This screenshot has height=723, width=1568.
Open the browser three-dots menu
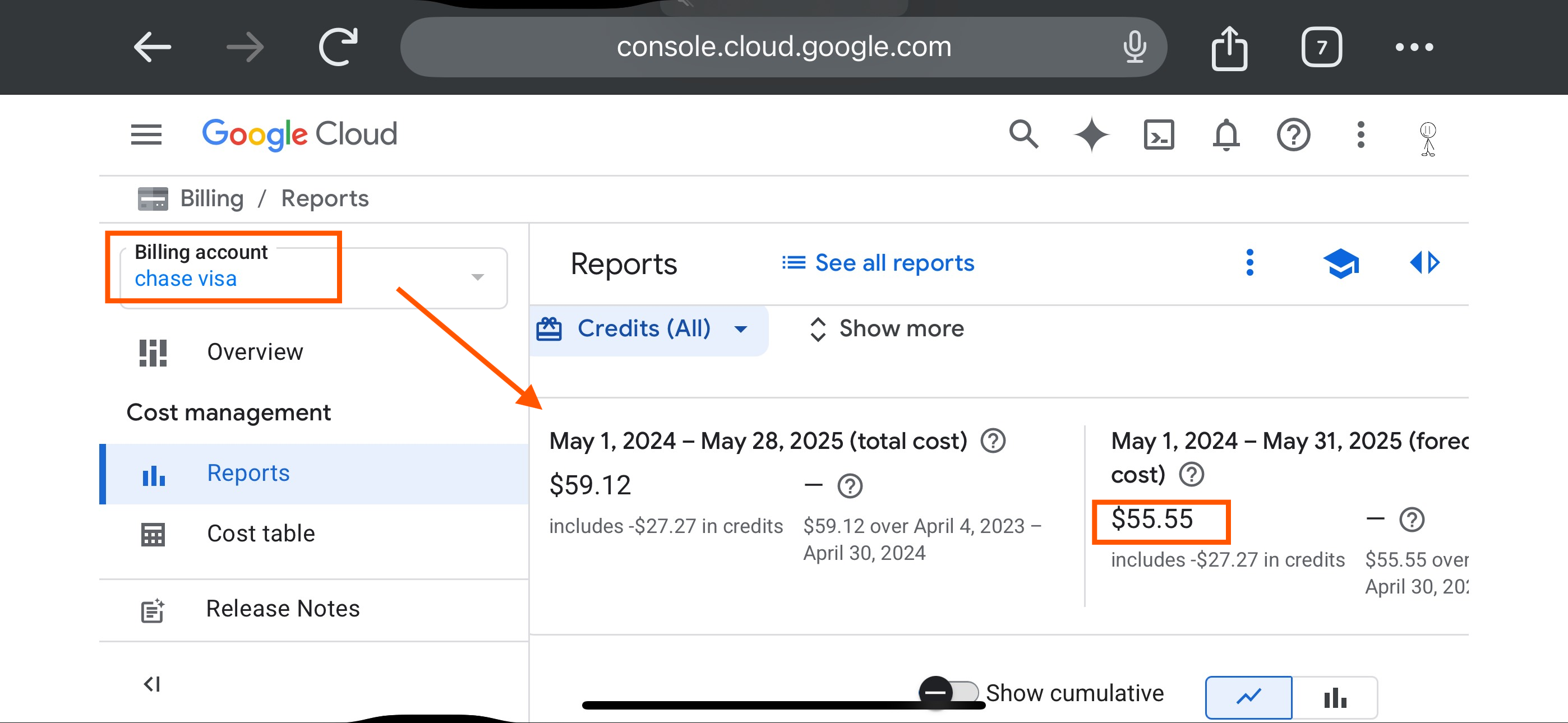(x=1414, y=47)
